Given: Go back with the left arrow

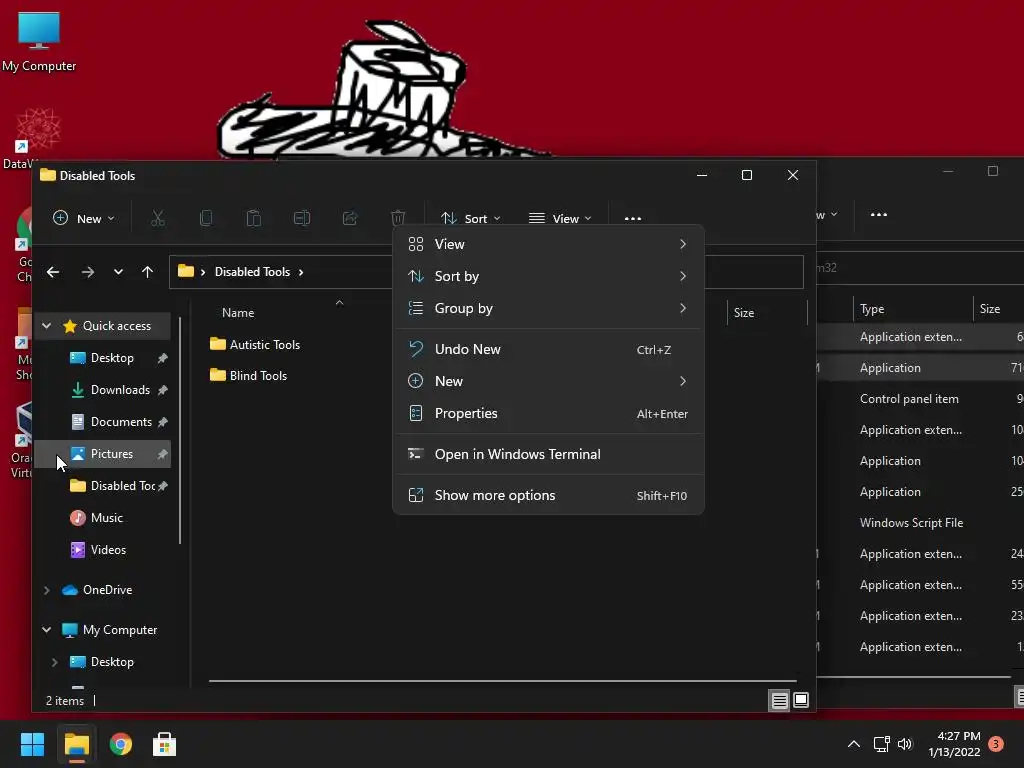Looking at the screenshot, I should (x=53, y=272).
